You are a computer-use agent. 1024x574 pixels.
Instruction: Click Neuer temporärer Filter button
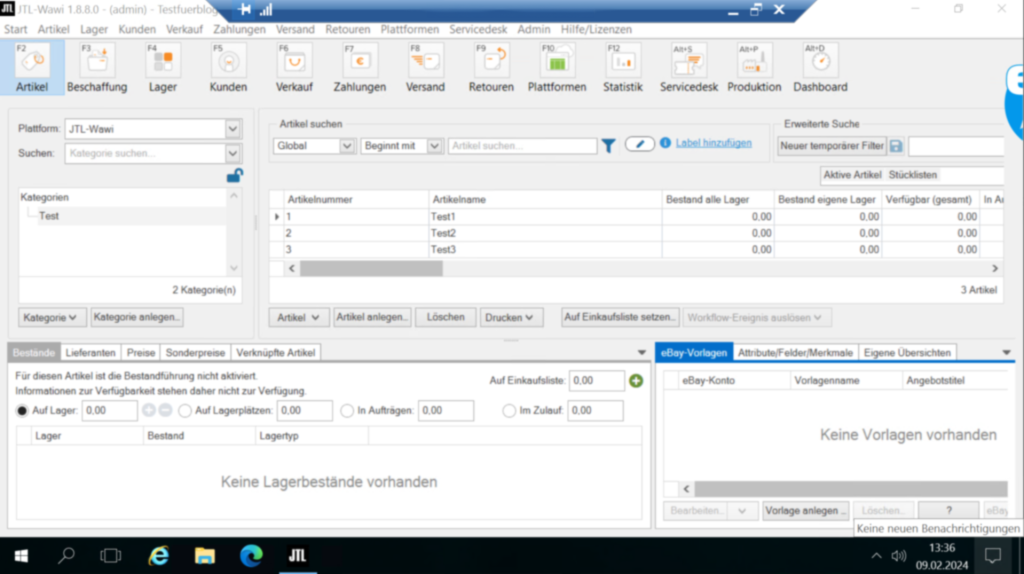[x=831, y=146]
